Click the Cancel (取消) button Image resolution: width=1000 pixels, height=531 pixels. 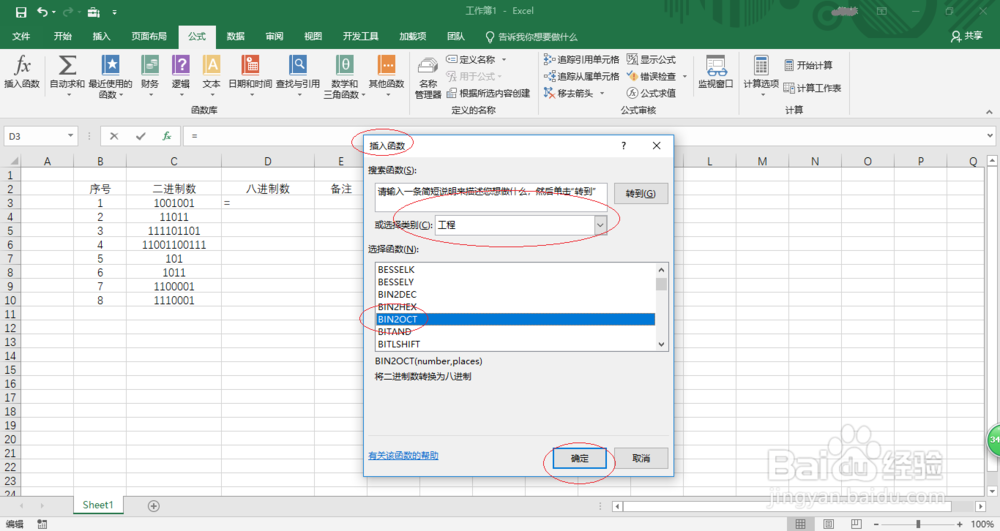(x=641, y=458)
